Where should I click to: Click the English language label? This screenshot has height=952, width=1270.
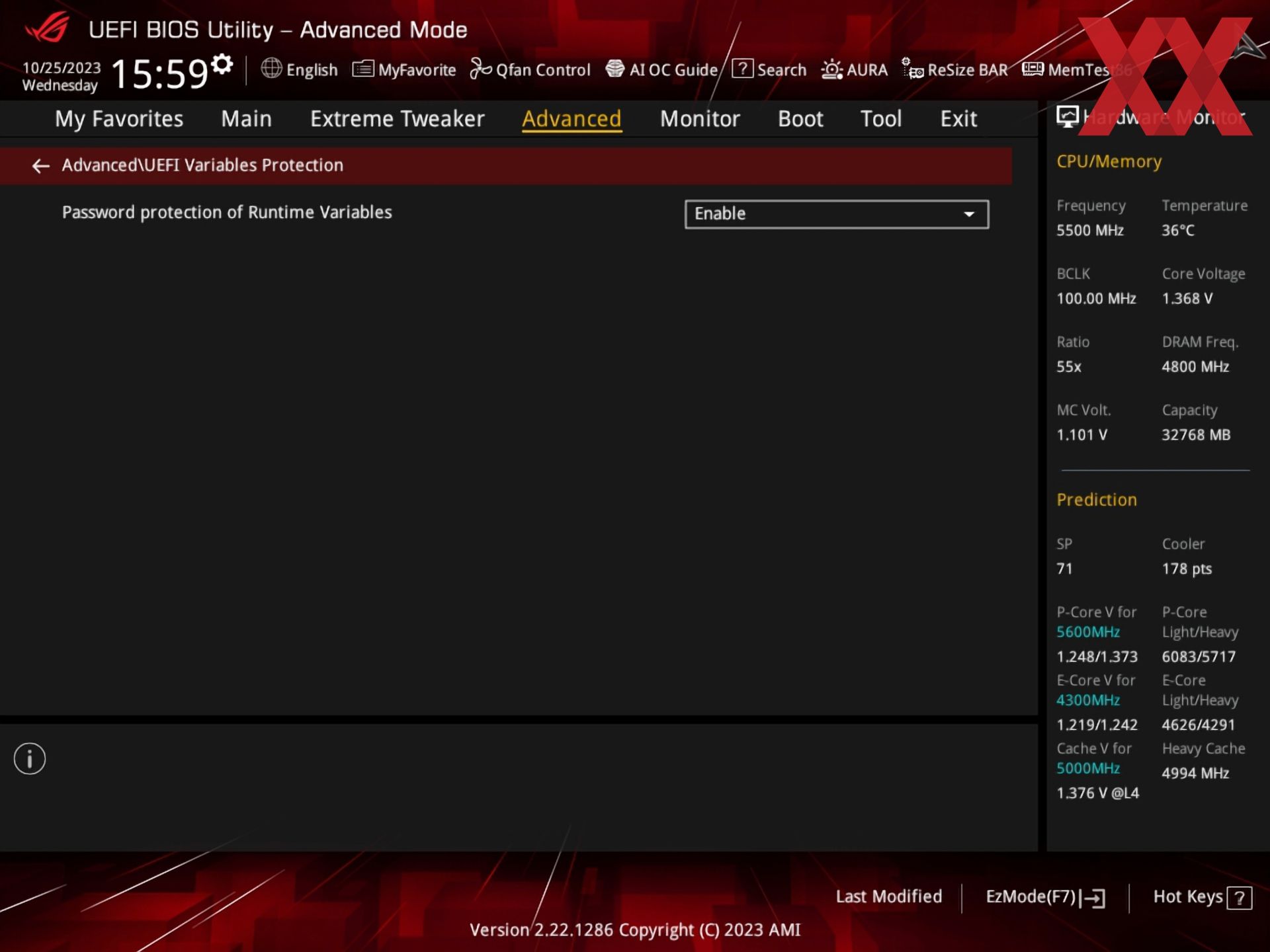click(312, 69)
